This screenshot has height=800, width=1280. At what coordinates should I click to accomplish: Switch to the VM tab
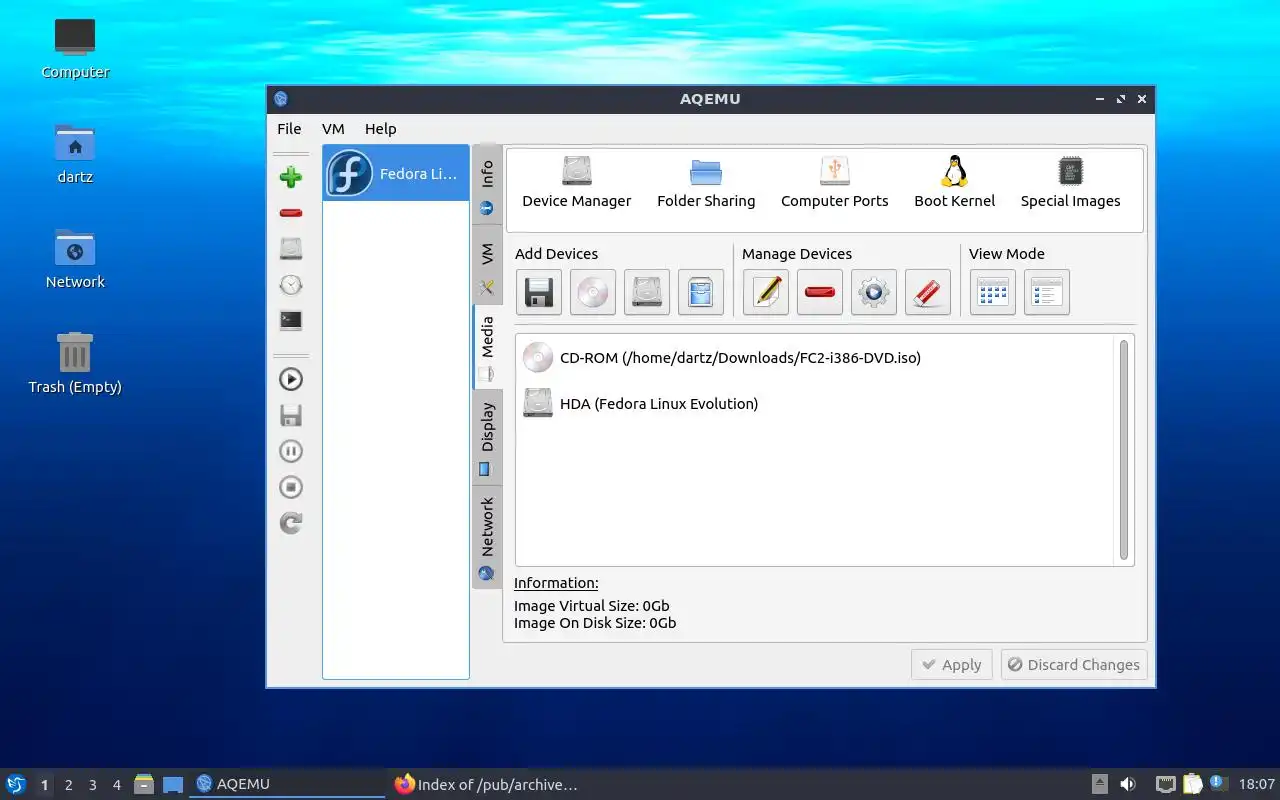pyautogui.click(x=487, y=265)
